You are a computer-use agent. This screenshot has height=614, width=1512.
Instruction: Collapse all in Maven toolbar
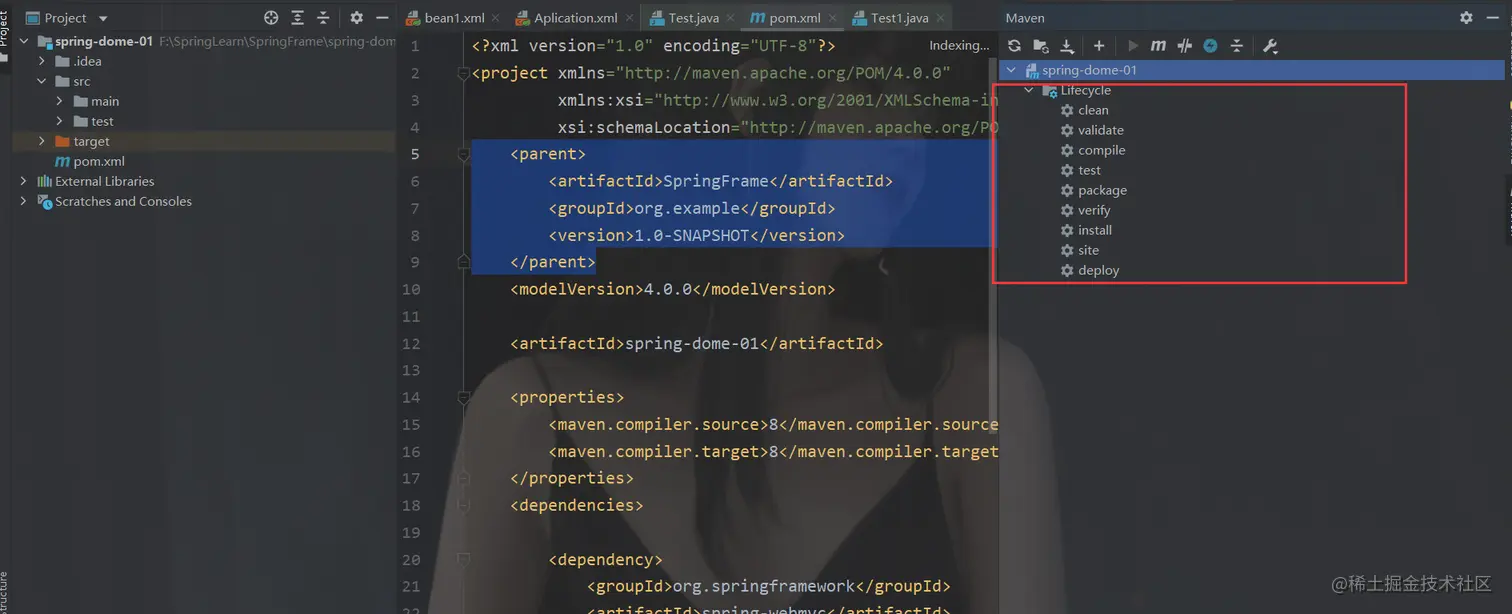coord(1237,46)
